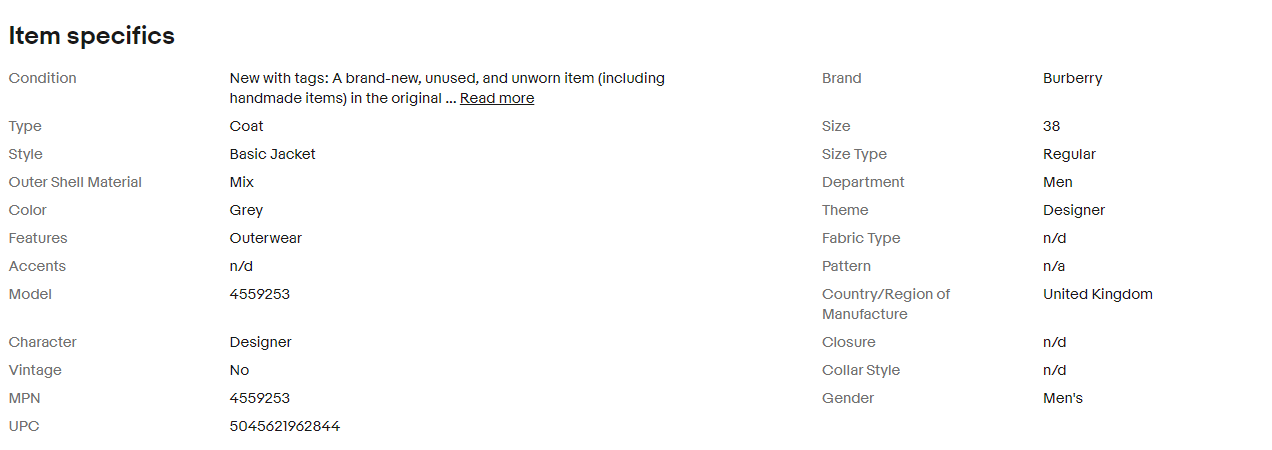Click the Fabric Type label
Viewport: 1272px width, 450px height.
[861, 238]
